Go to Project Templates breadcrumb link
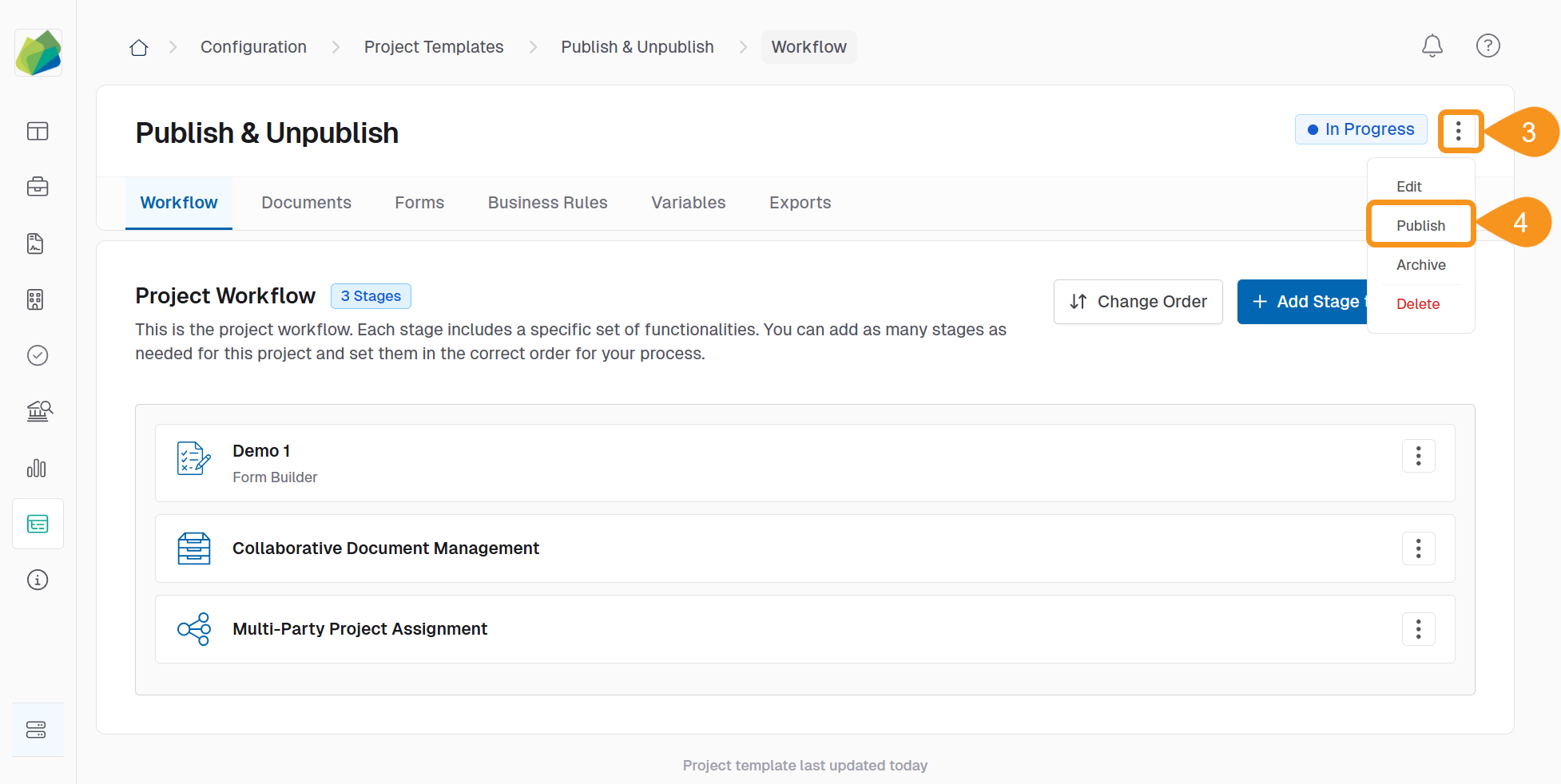Viewport: 1561px width, 784px height. pos(434,47)
